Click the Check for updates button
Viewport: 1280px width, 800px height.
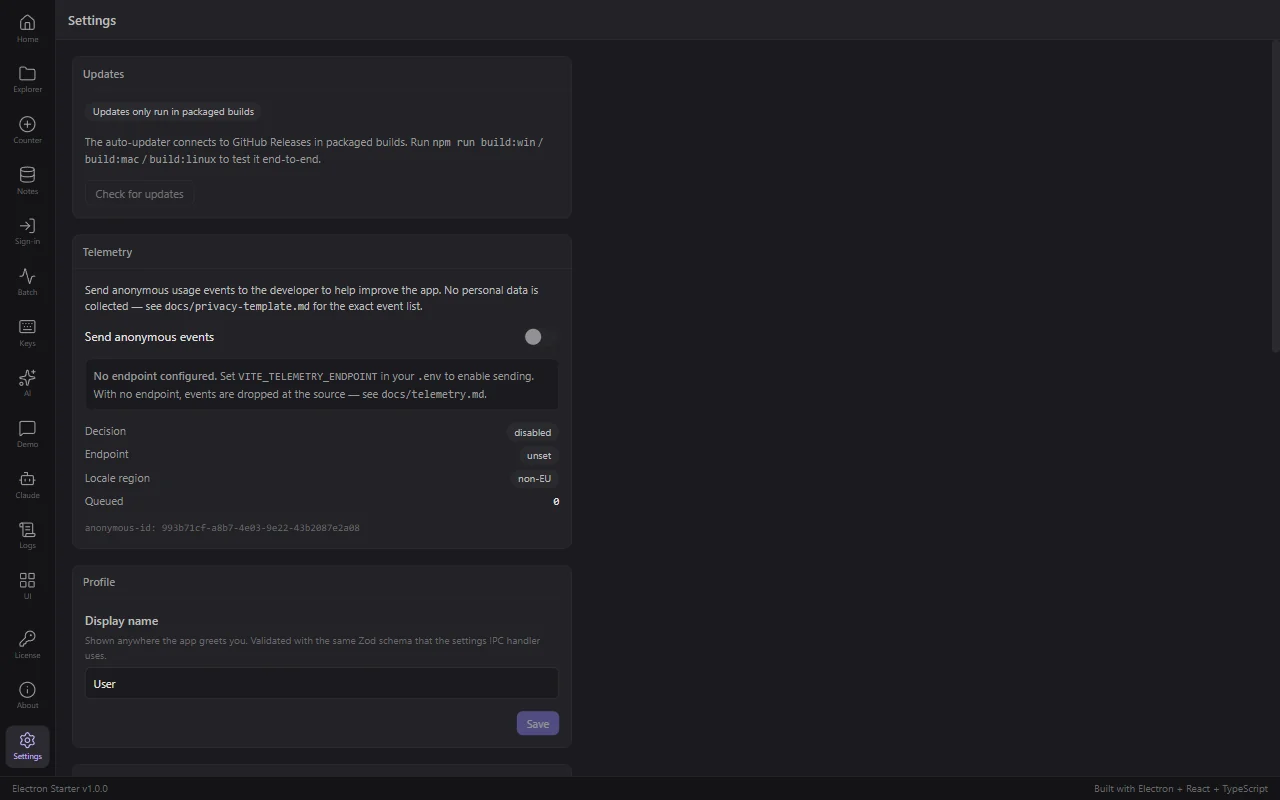[x=139, y=194]
